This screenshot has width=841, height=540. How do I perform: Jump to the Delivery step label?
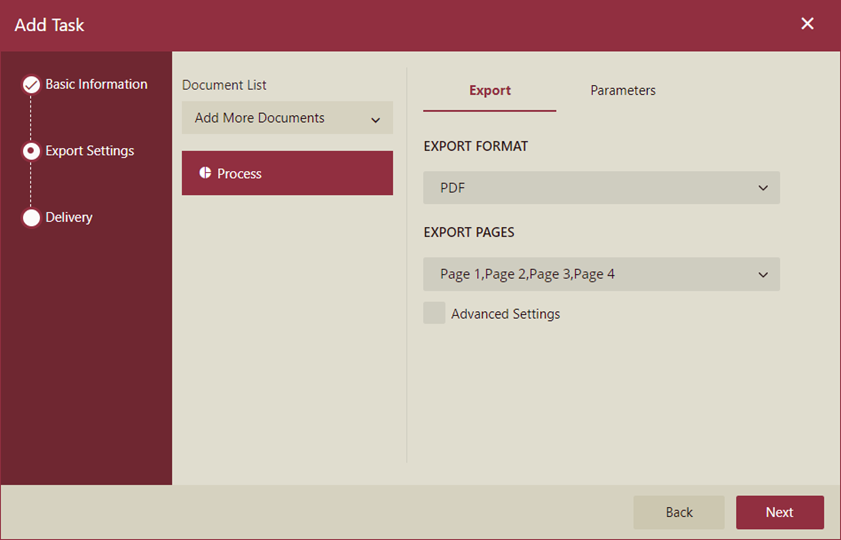[x=69, y=218]
